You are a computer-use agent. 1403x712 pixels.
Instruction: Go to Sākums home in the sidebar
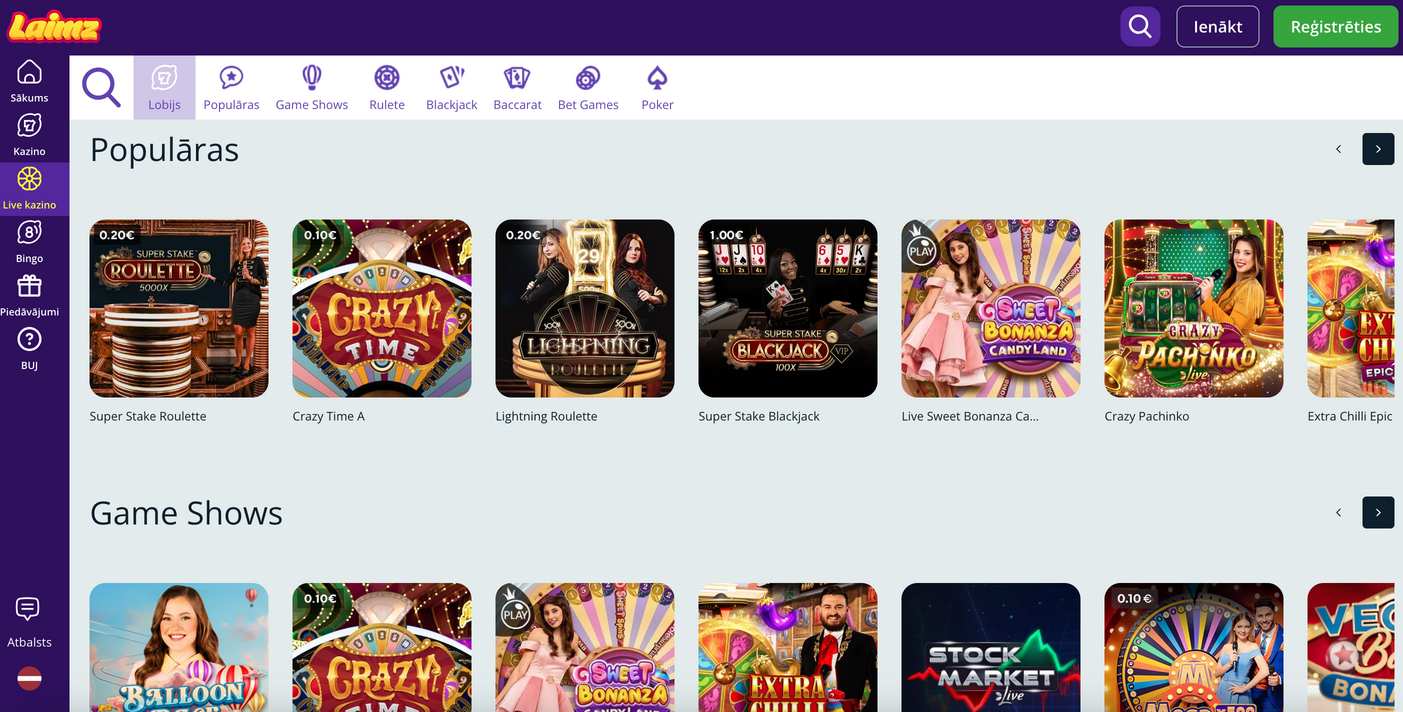pos(30,82)
